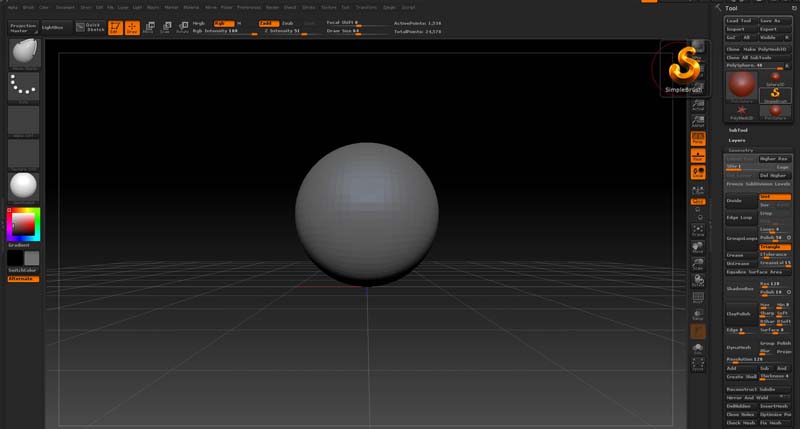Click the Move canvas icon in right shelf
This screenshot has width=800, height=429.
click(698, 247)
